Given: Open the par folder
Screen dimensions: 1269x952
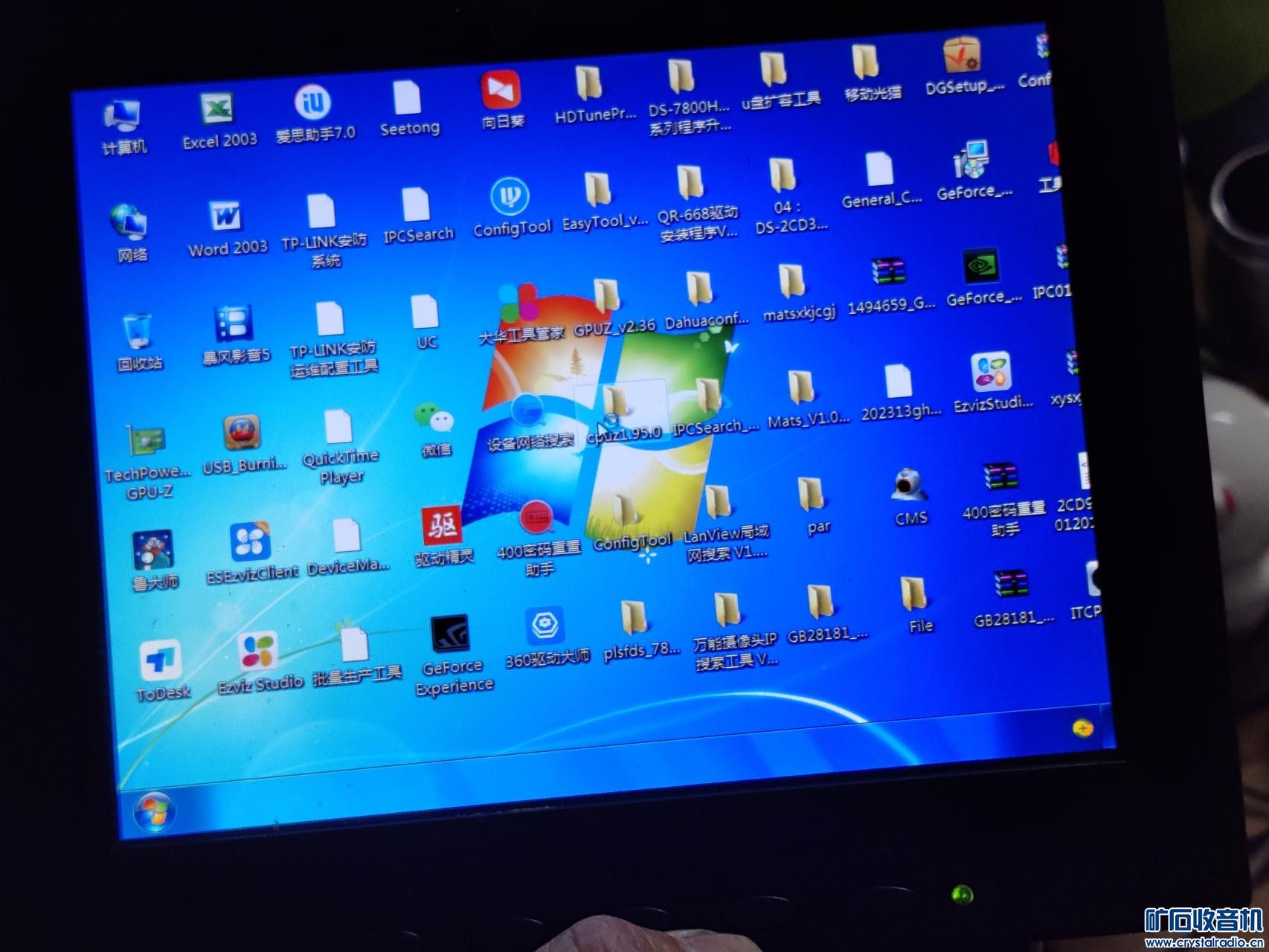Looking at the screenshot, I should point(811,495).
